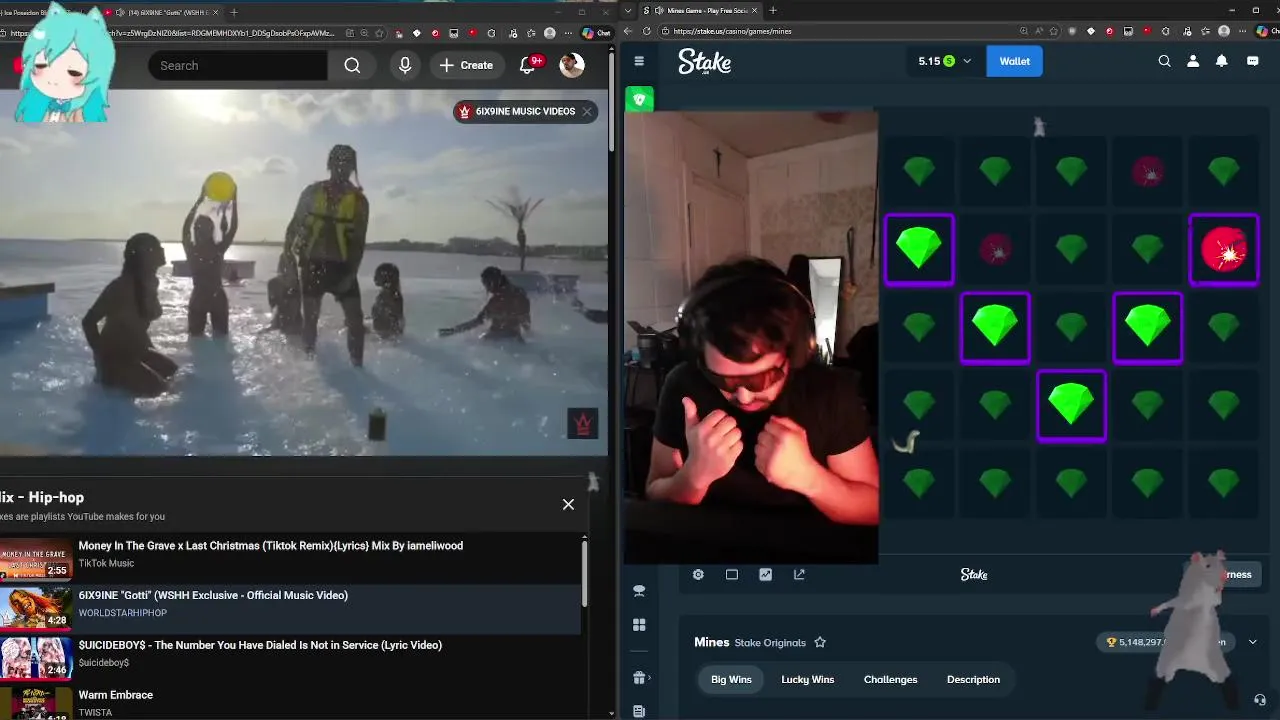Screen dimensions: 1280x720
Task: Click the stake.us/casino/games/mines address bar
Action: point(850,31)
